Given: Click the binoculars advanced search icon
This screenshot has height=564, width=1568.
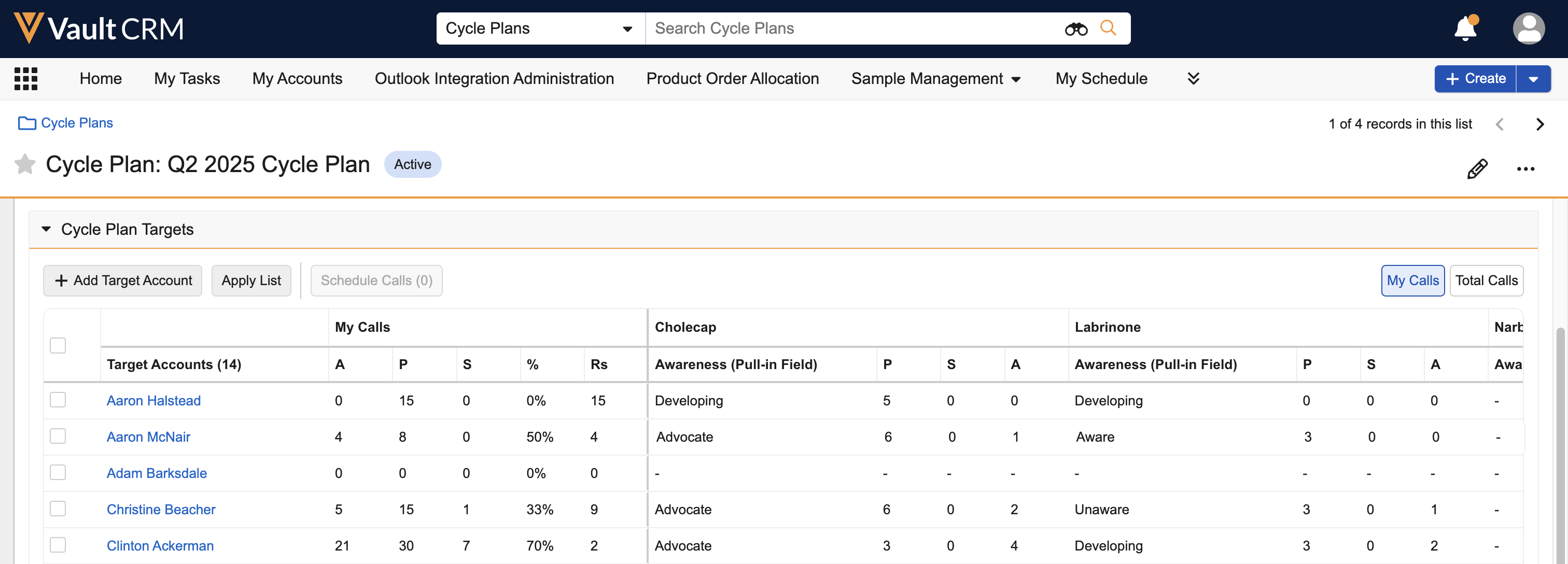Looking at the screenshot, I should tap(1075, 29).
